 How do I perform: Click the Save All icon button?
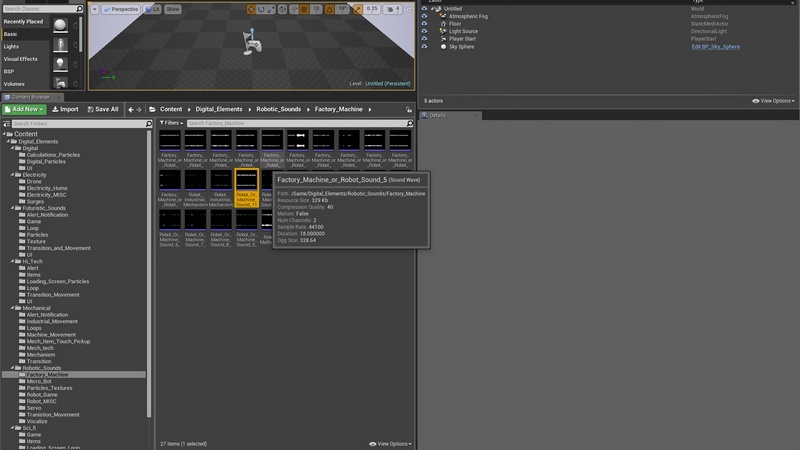tap(103, 109)
